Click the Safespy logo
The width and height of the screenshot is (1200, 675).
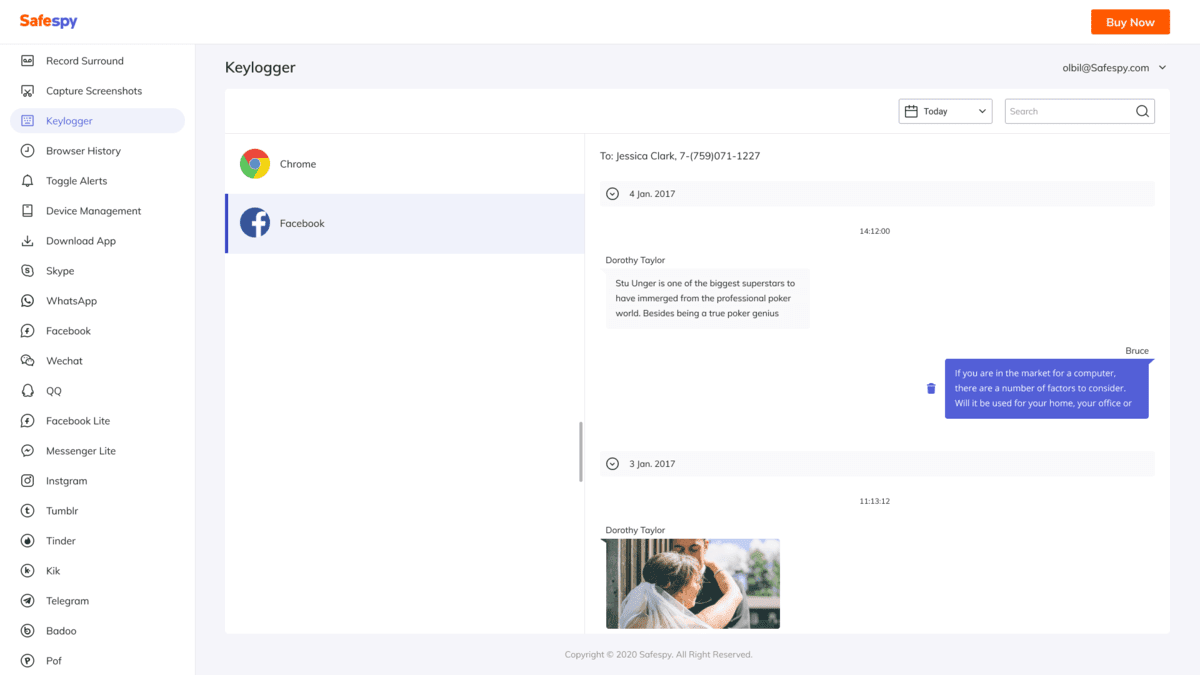tap(48, 22)
